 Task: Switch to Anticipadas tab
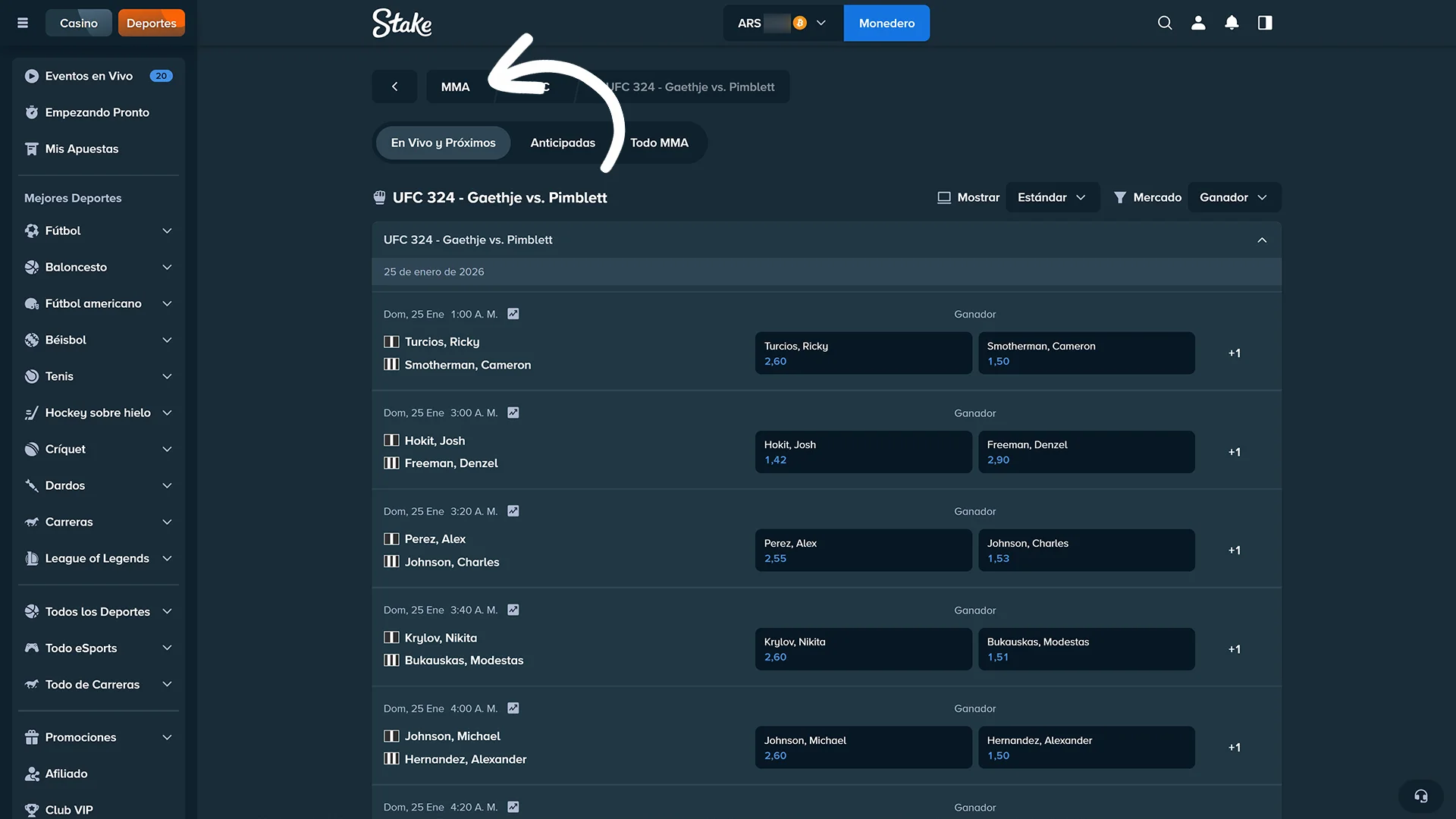point(563,143)
